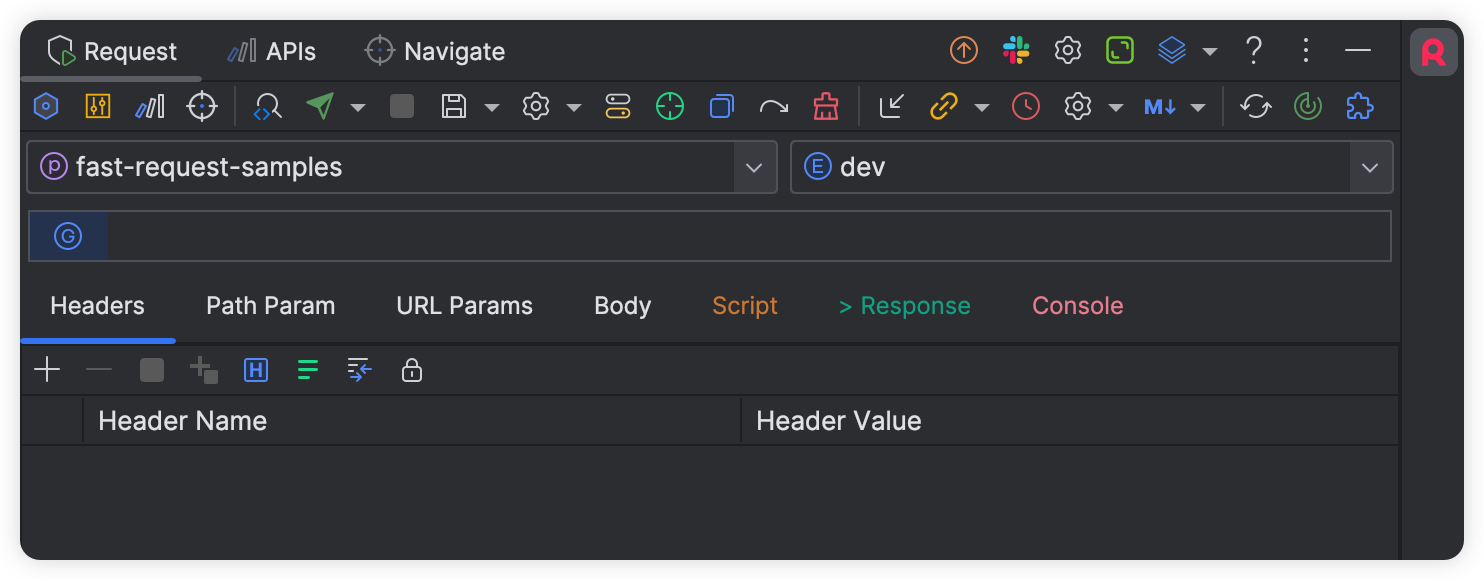Click the sync refresh arrows icon
This screenshot has width=1484, height=580.
(1255, 107)
